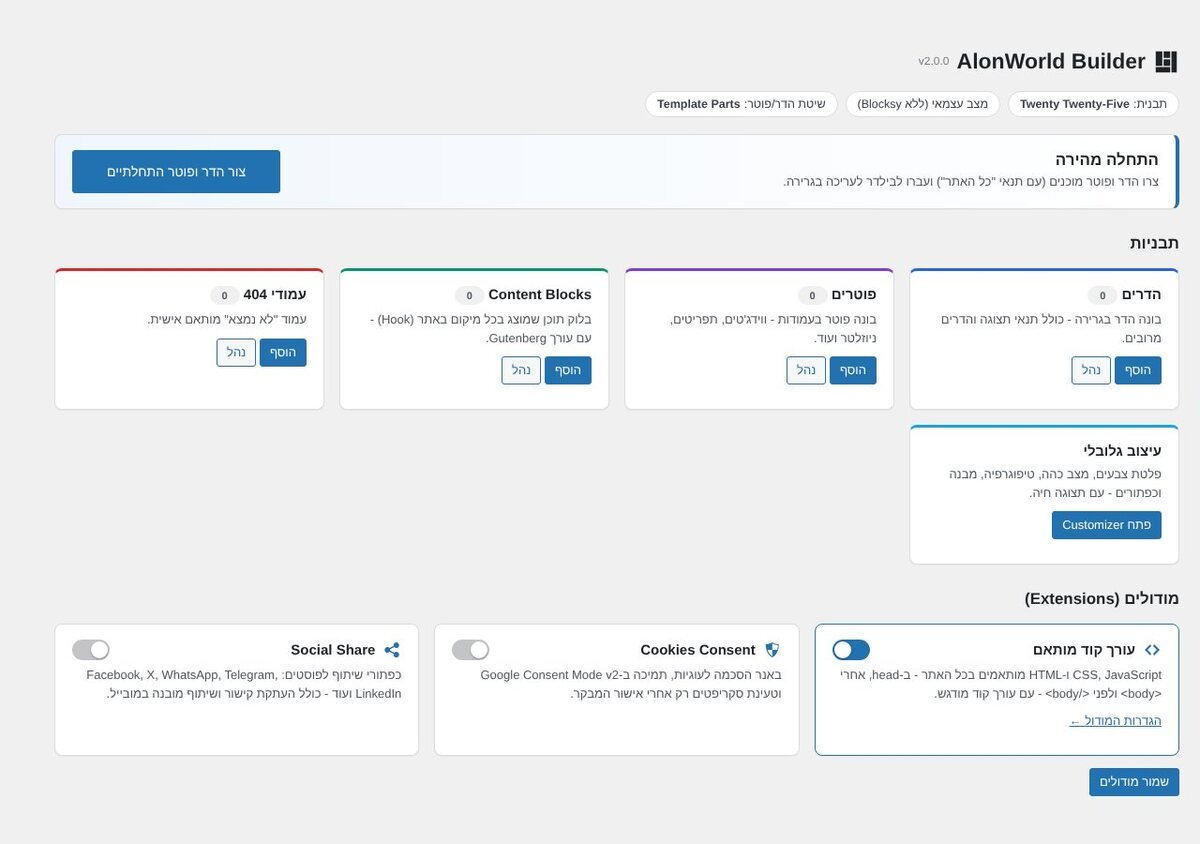The image size is (1200, 844).
Task: Click the share icon beside Social Share
Action: click(392, 650)
